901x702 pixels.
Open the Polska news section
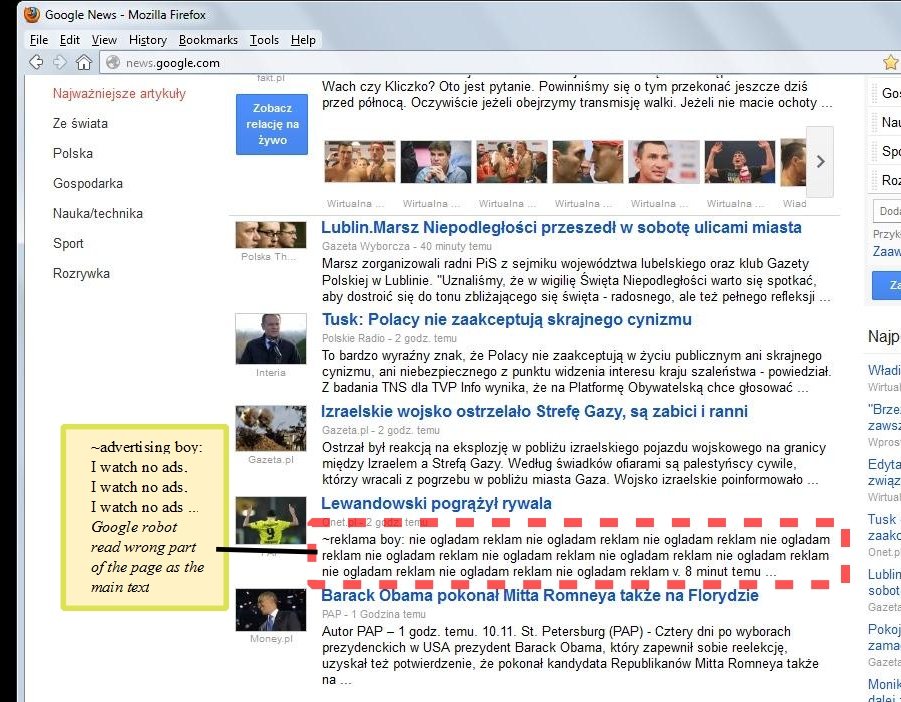coord(72,153)
